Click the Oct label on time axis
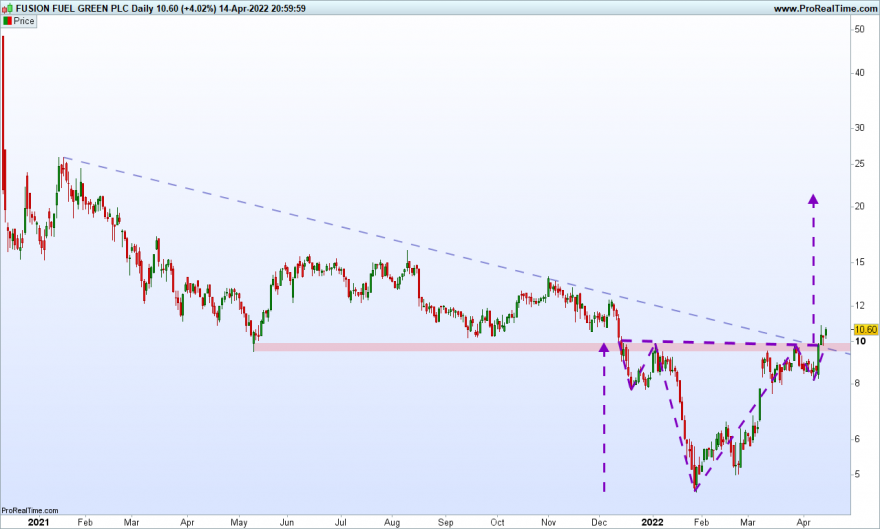 click(x=497, y=522)
